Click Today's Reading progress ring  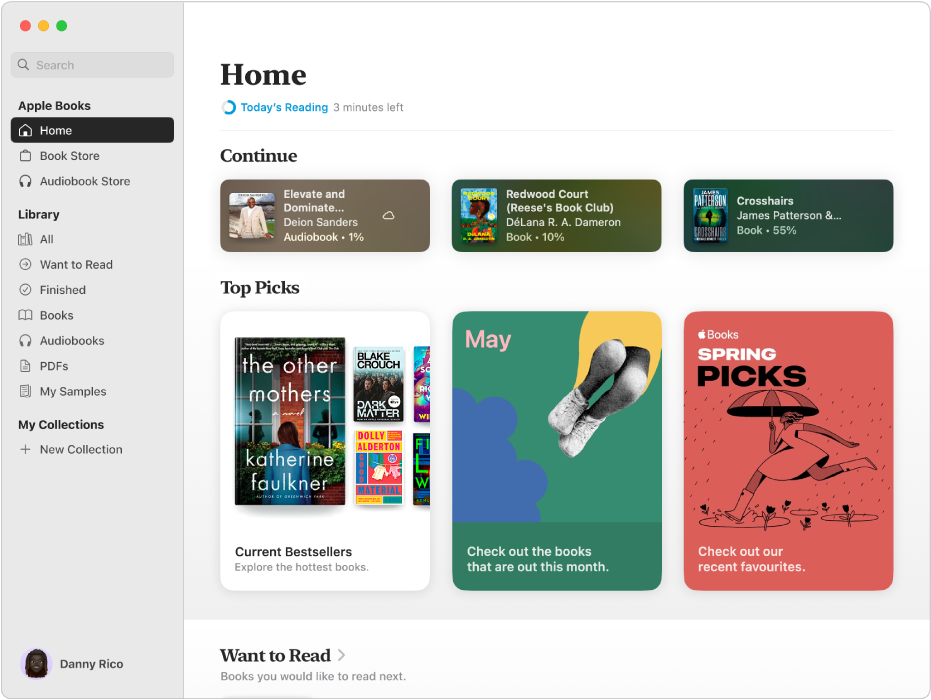pyautogui.click(x=228, y=107)
